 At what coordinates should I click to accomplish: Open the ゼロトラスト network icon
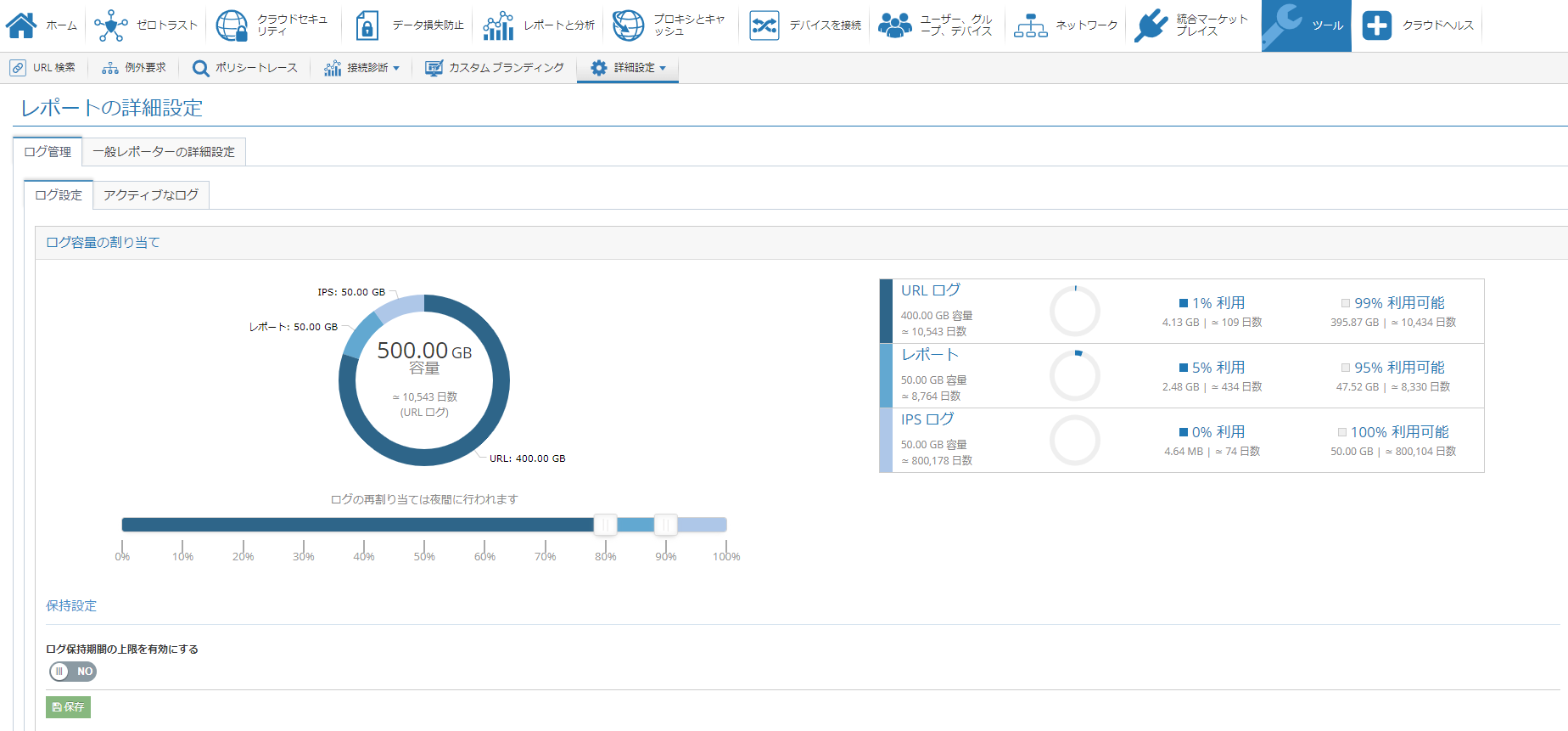[111, 25]
